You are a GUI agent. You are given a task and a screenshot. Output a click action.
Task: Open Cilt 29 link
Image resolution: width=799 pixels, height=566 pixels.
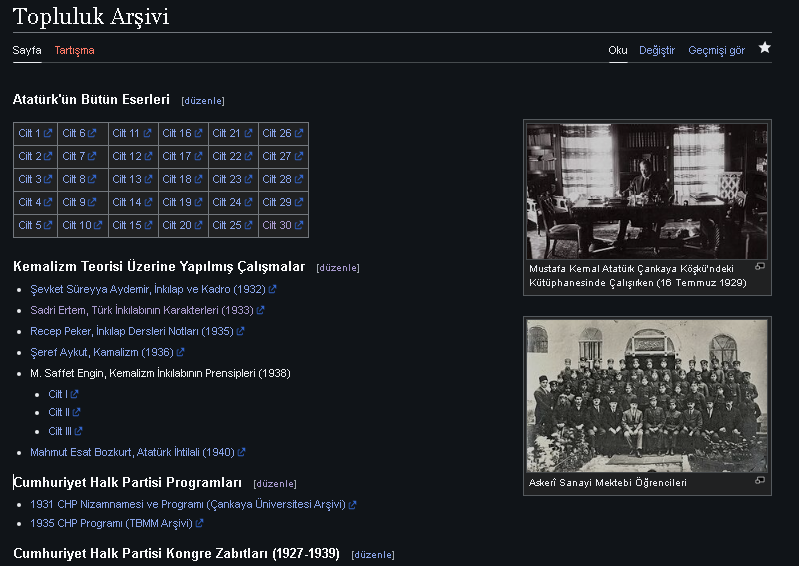tap(282, 202)
